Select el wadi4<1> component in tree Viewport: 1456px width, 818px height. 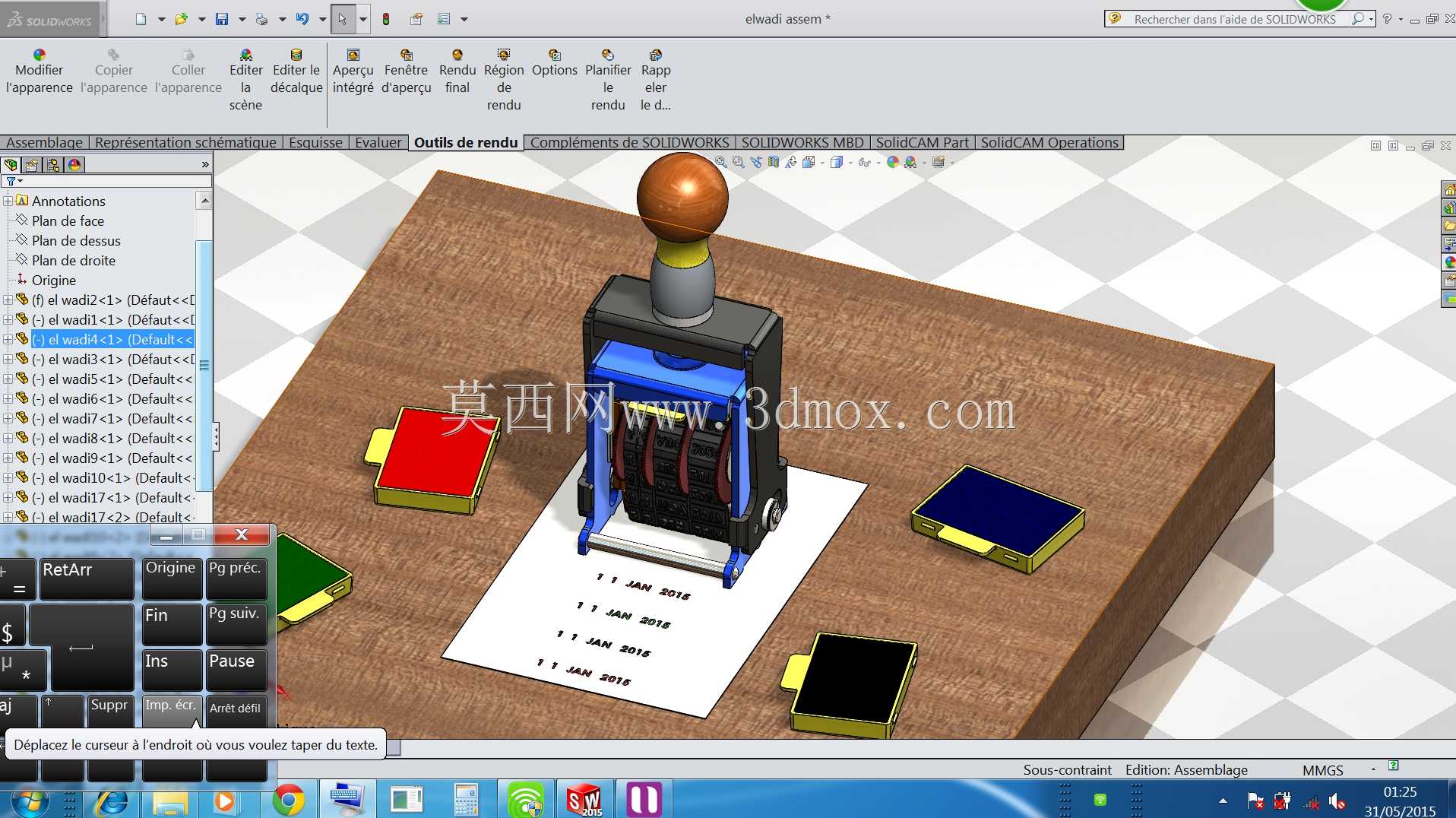click(112, 339)
